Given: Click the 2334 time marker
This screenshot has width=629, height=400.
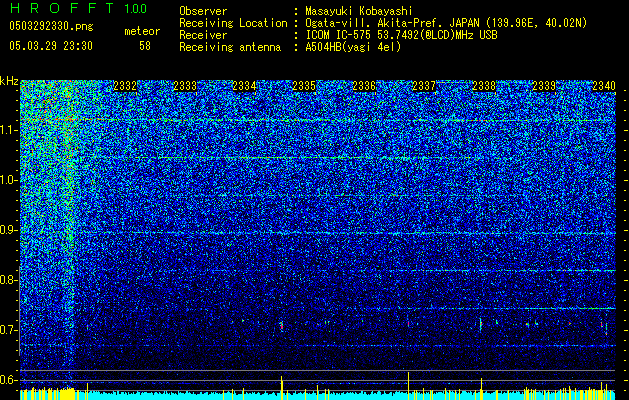Looking at the screenshot, I should (x=244, y=86).
